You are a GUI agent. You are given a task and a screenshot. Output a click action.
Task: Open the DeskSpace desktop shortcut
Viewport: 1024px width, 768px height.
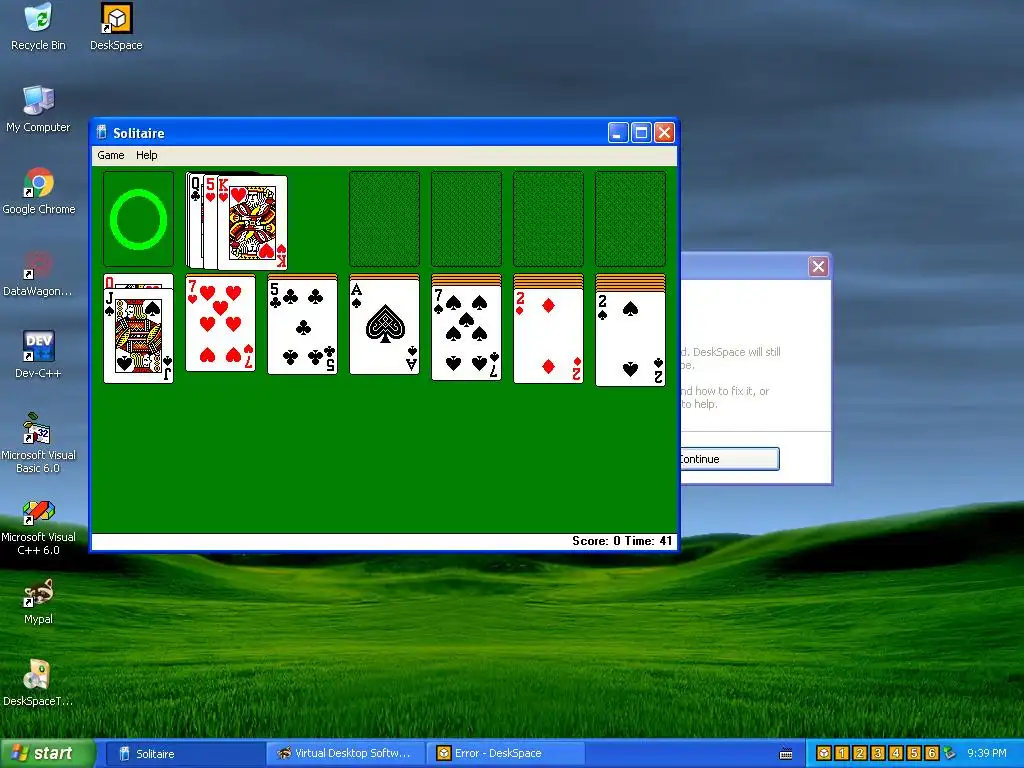(x=116, y=27)
